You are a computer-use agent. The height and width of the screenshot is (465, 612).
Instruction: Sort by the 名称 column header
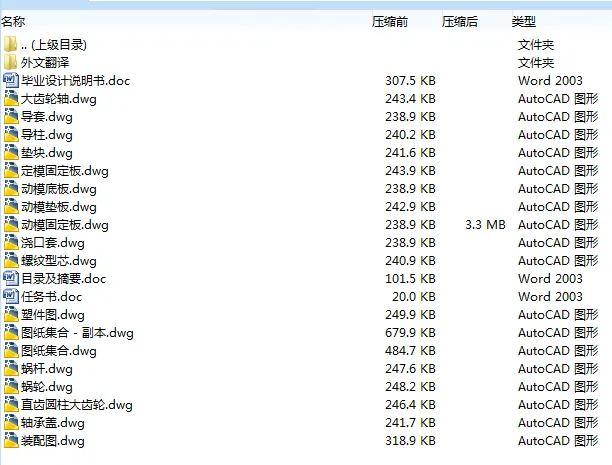click(x=13, y=21)
